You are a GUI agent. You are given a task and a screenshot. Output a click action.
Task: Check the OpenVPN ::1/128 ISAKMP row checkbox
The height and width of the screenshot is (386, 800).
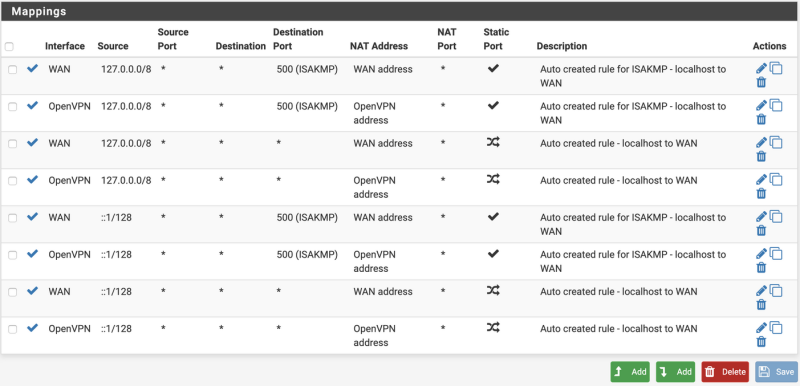pyautogui.click(x=12, y=255)
